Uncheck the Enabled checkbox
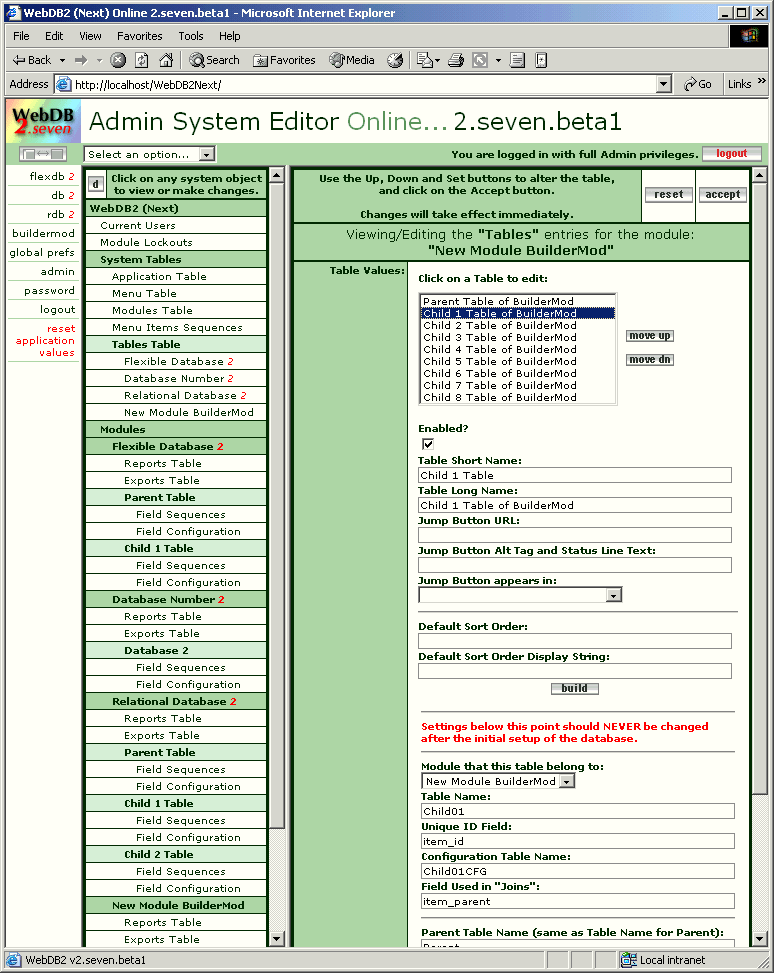The height and width of the screenshot is (973, 774). pos(428,444)
